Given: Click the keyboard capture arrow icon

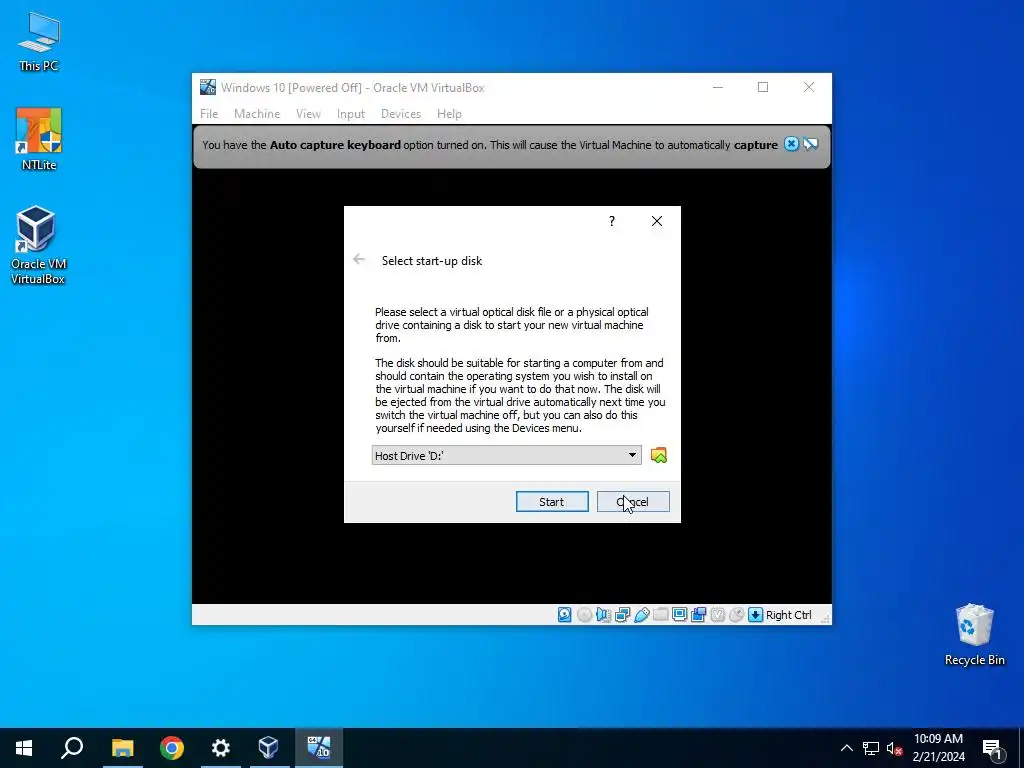Looking at the screenshot, I should pos(756,615).
